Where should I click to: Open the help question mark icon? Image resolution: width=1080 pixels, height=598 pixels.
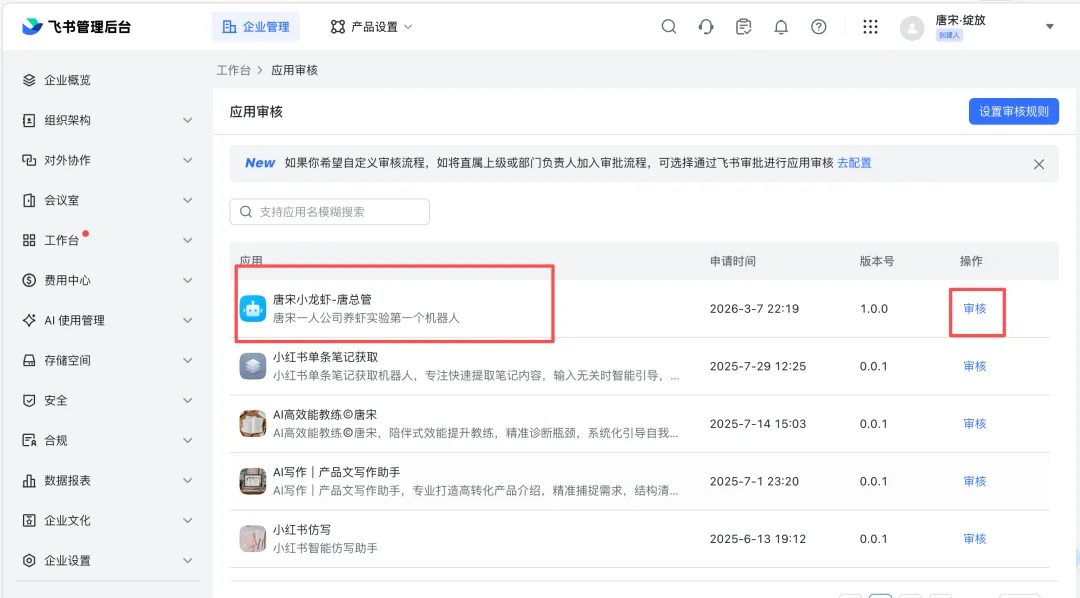[818, 27]
